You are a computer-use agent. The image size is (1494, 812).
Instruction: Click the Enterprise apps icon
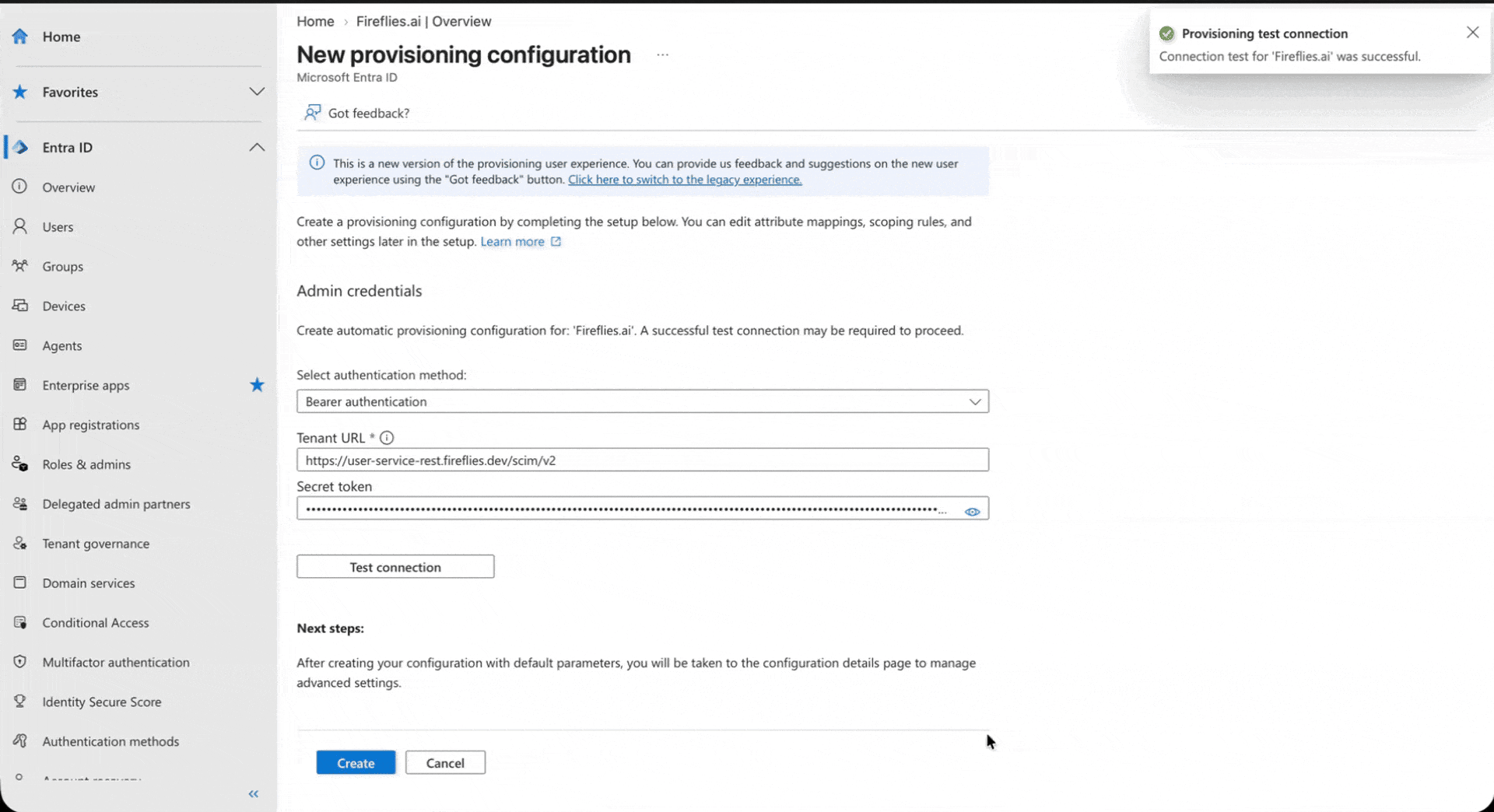[20, 385]
